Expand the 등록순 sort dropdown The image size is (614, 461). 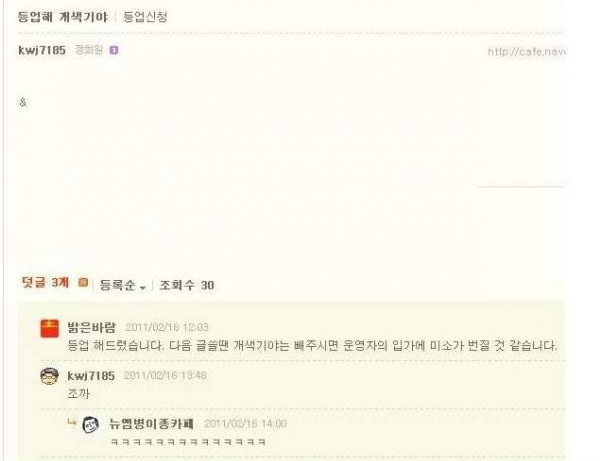[x=123, y=285]
